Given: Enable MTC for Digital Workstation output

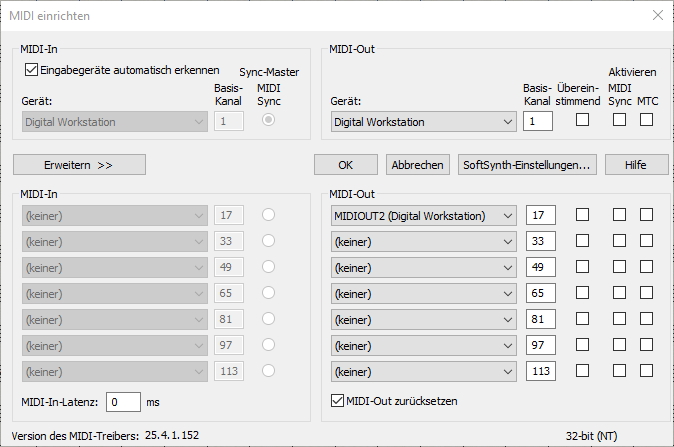Looking at the screenshot, I should click(646, 121).
